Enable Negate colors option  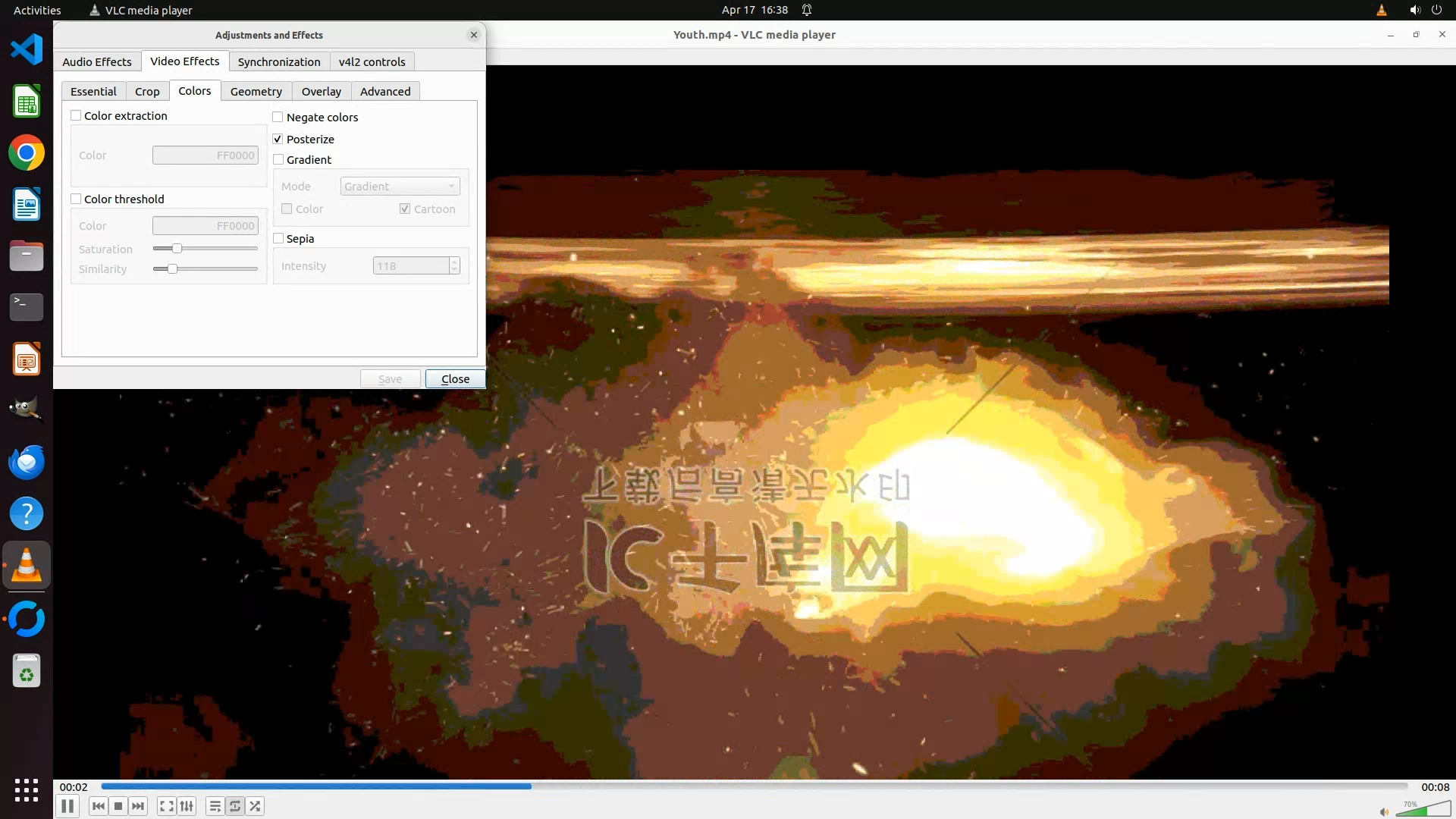(x=278, y=117)
